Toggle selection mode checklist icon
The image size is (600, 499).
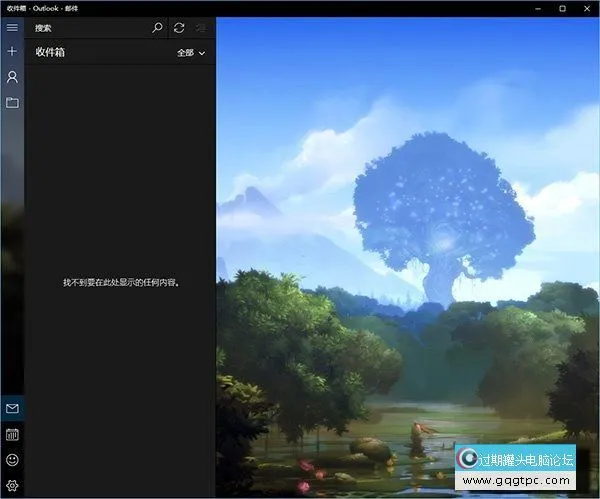click(201, 28)
